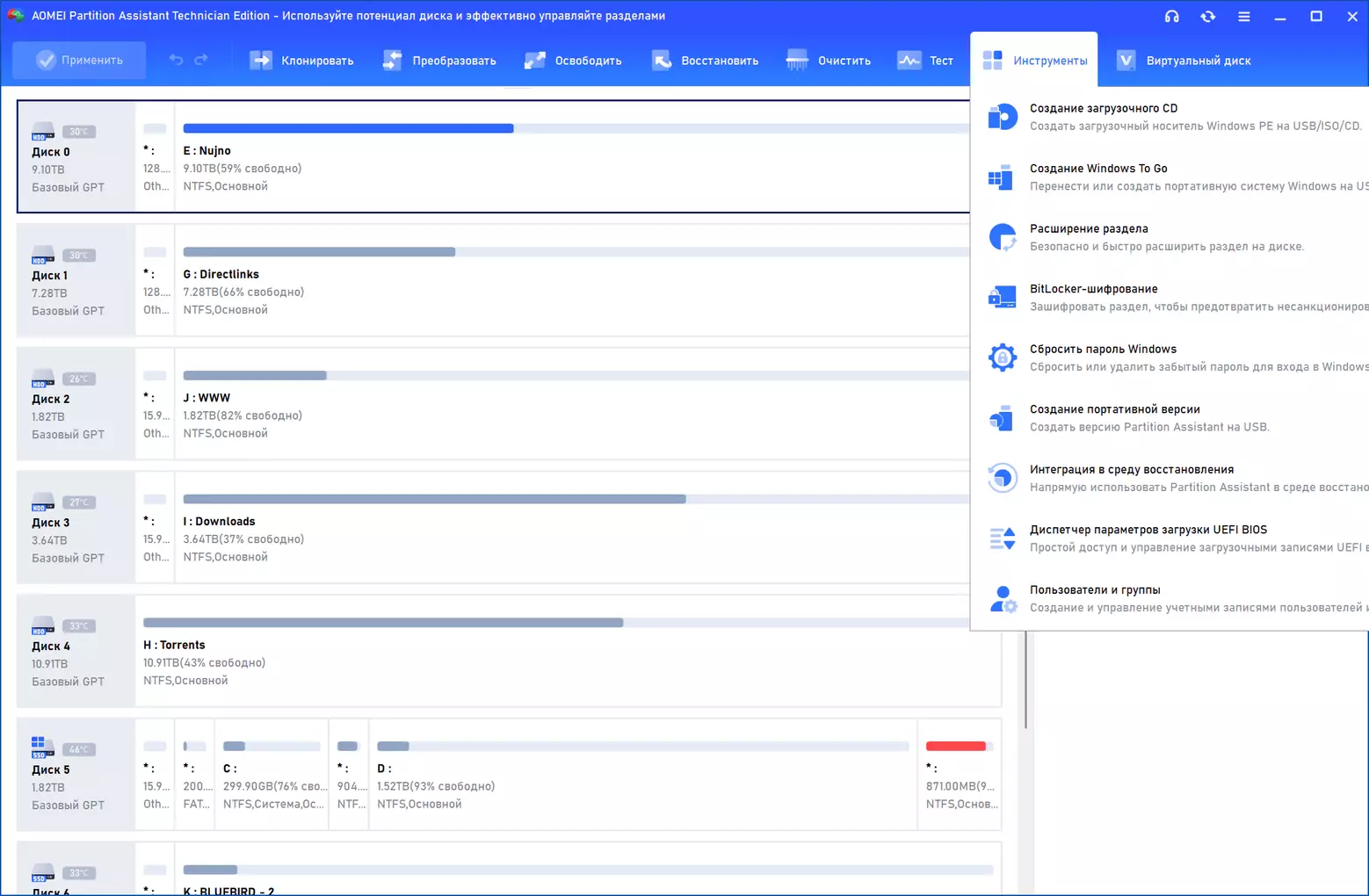Select Диск 0 HDD icon
1369x896 pixels.
coord(43,131)
